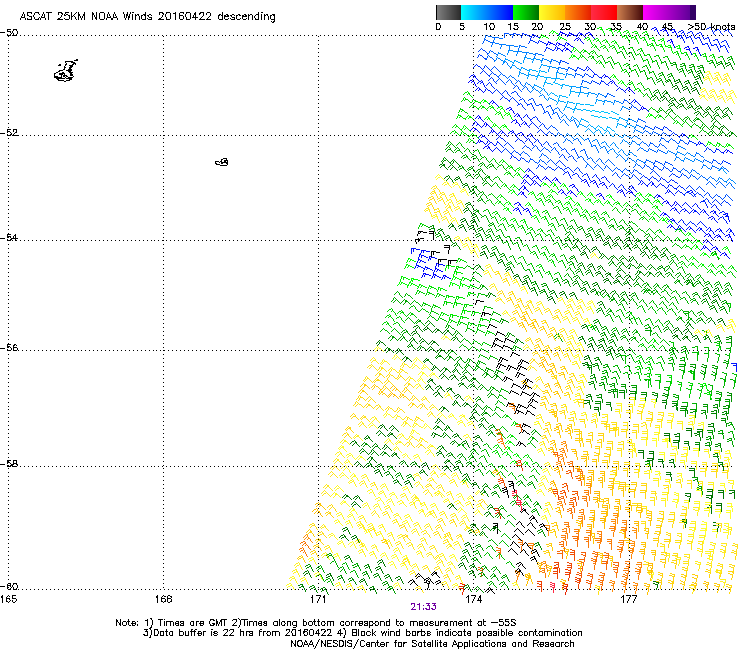Click the yellow 20-25 knots legend segment
This screenshot has width=740, height=650.
pyautogui.click(x=552, y=12)
